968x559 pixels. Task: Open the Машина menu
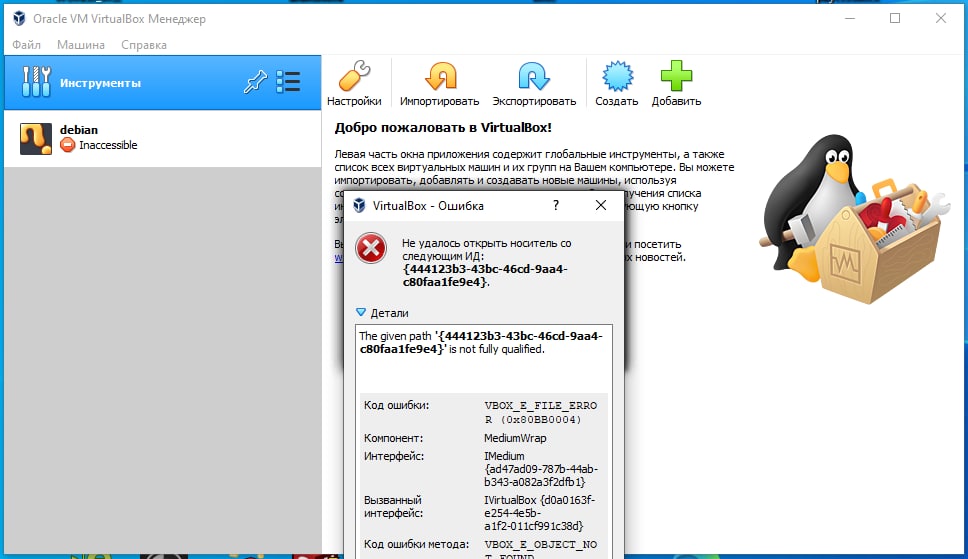tap(81, 44)
